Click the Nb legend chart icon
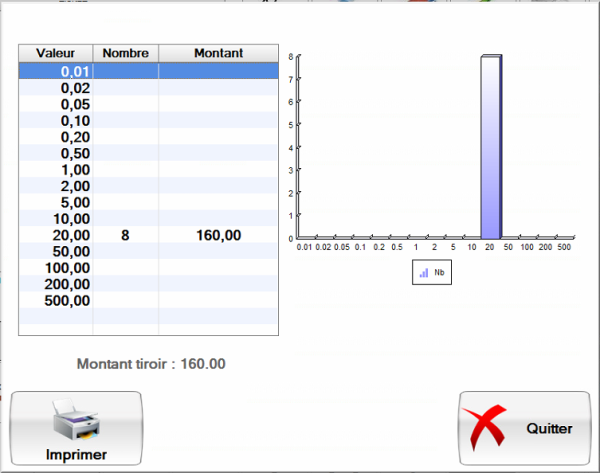Viewport: 600px width, 473px height. 424,272
